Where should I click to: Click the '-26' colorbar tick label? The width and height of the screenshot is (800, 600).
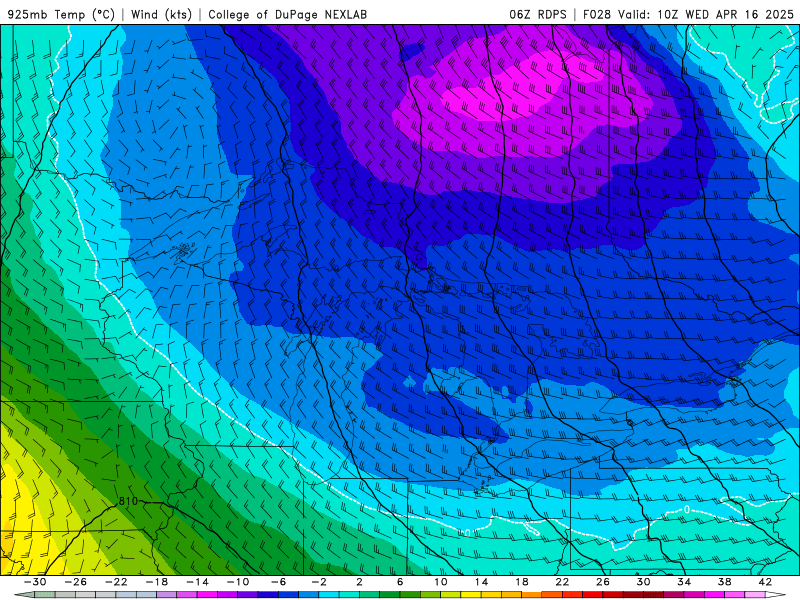[x=76, y=582]
